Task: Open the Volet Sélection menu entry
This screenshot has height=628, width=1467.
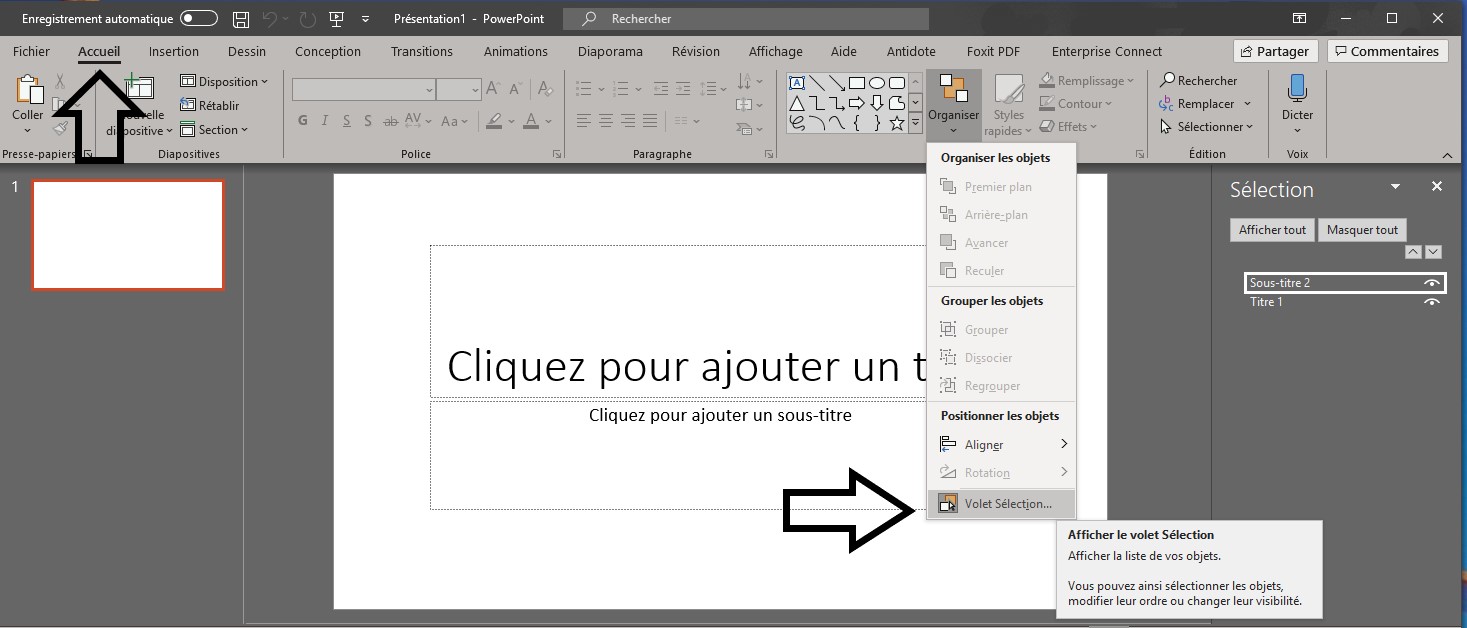Action: coord(1011,503)
